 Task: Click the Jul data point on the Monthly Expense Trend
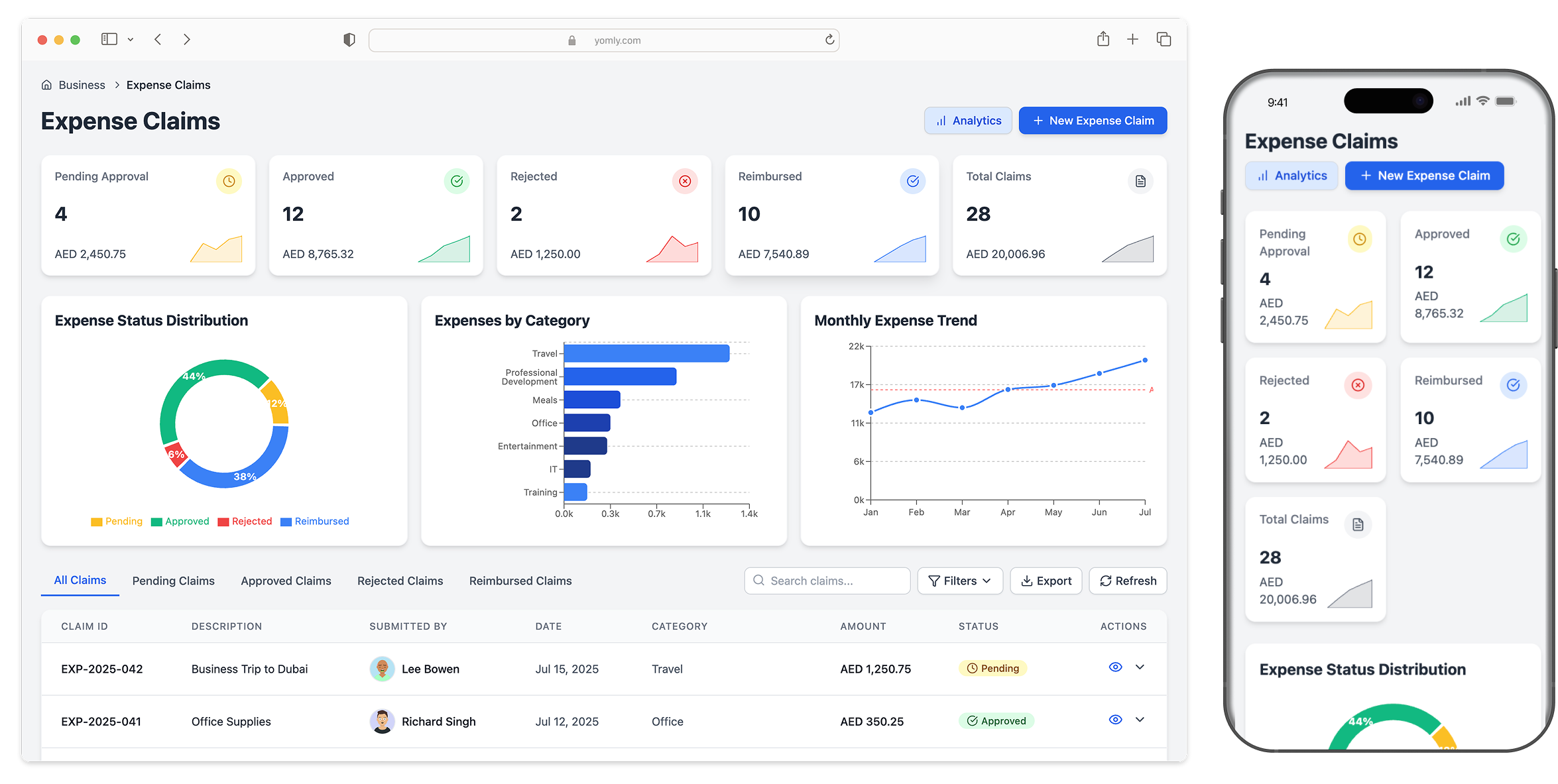1145,361
